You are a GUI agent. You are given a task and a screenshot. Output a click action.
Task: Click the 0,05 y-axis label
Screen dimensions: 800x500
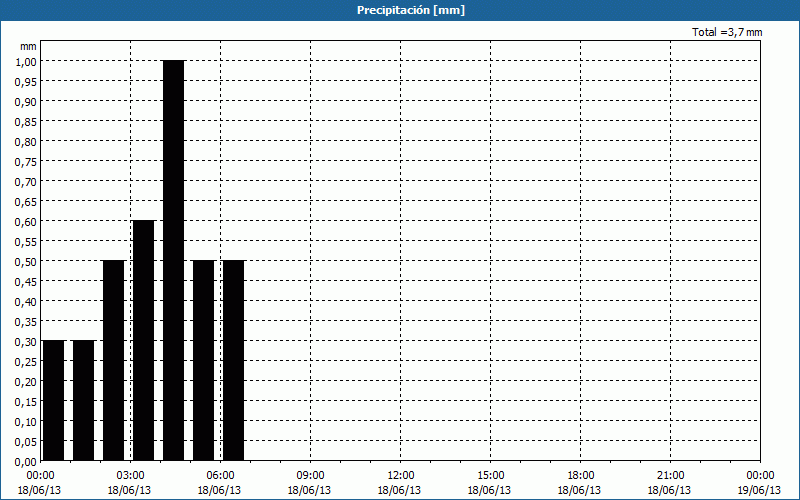pos(26,441)
